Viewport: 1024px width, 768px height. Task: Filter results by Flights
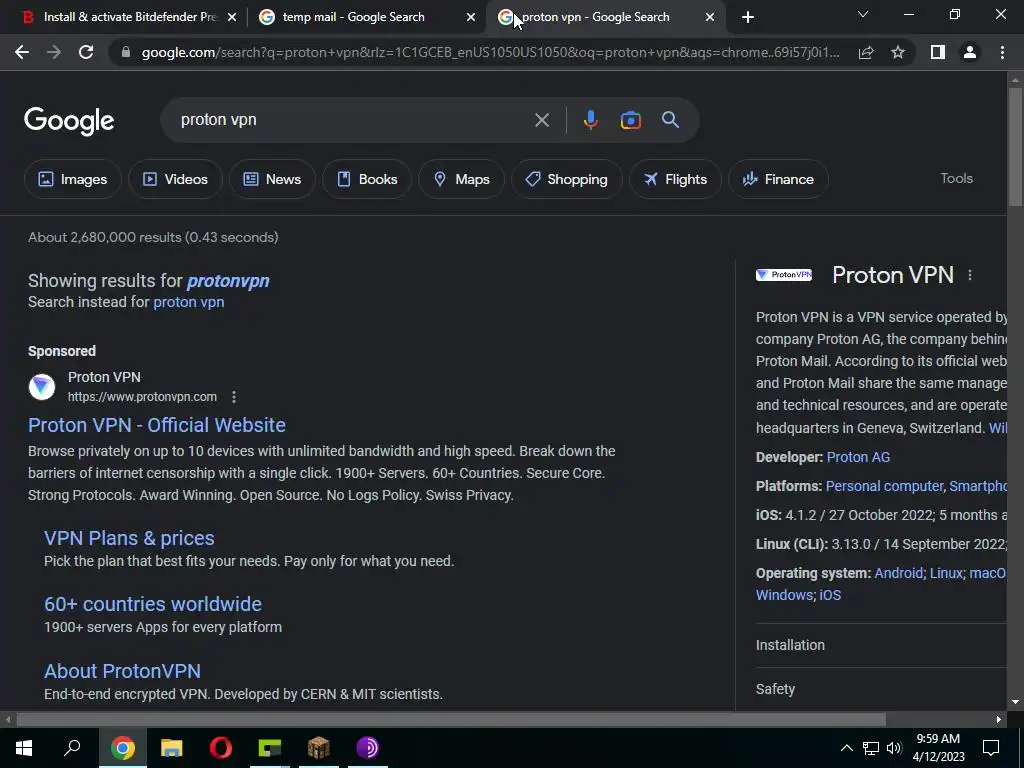tap(675, 179)
